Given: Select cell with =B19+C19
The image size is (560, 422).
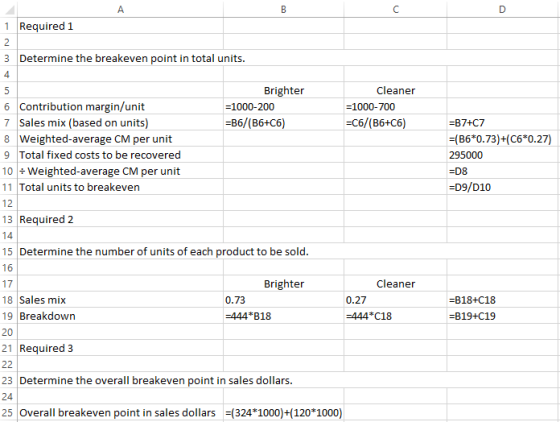Looking at the screenshot, I should pos(503,316).
